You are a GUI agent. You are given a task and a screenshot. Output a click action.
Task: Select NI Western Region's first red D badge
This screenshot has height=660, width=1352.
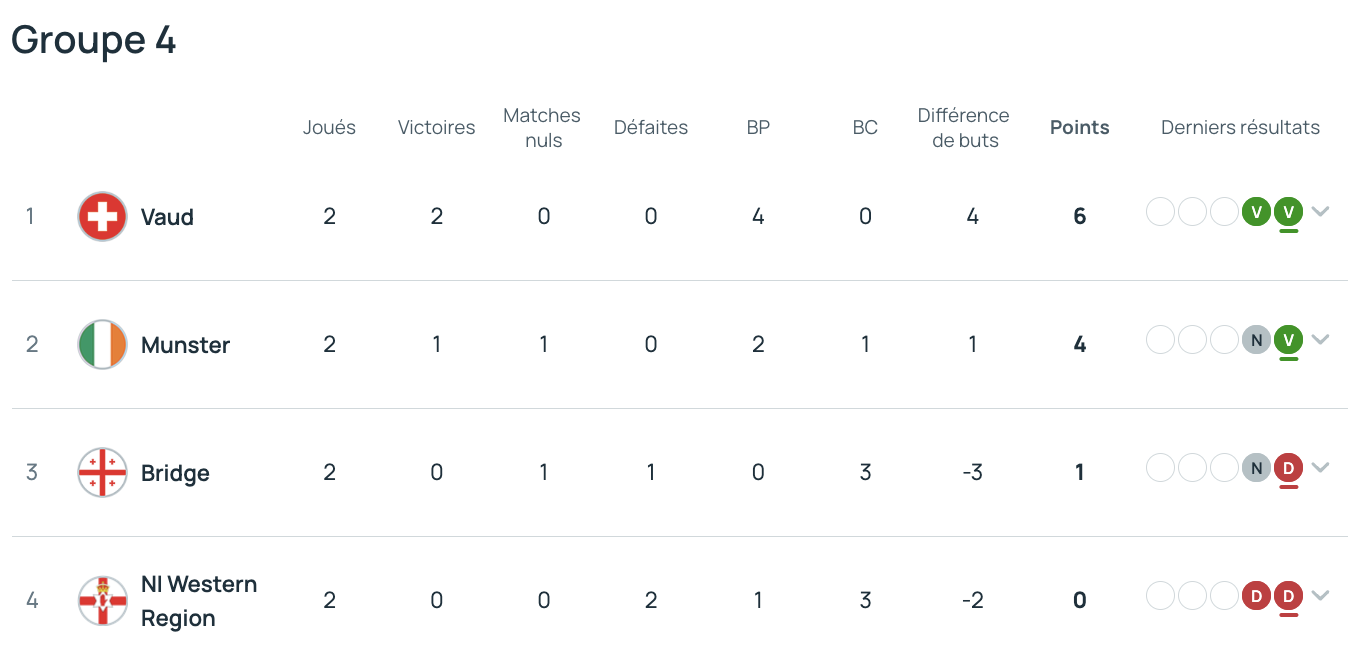tap(1256, 596)
